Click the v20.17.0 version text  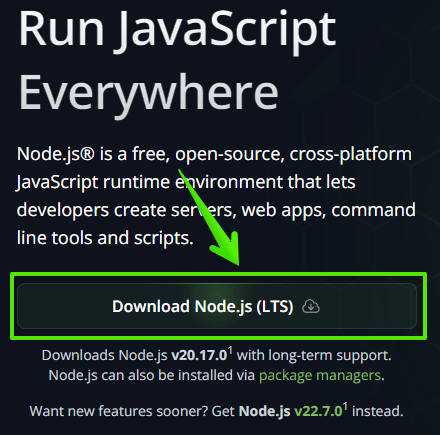click(199, 355)
